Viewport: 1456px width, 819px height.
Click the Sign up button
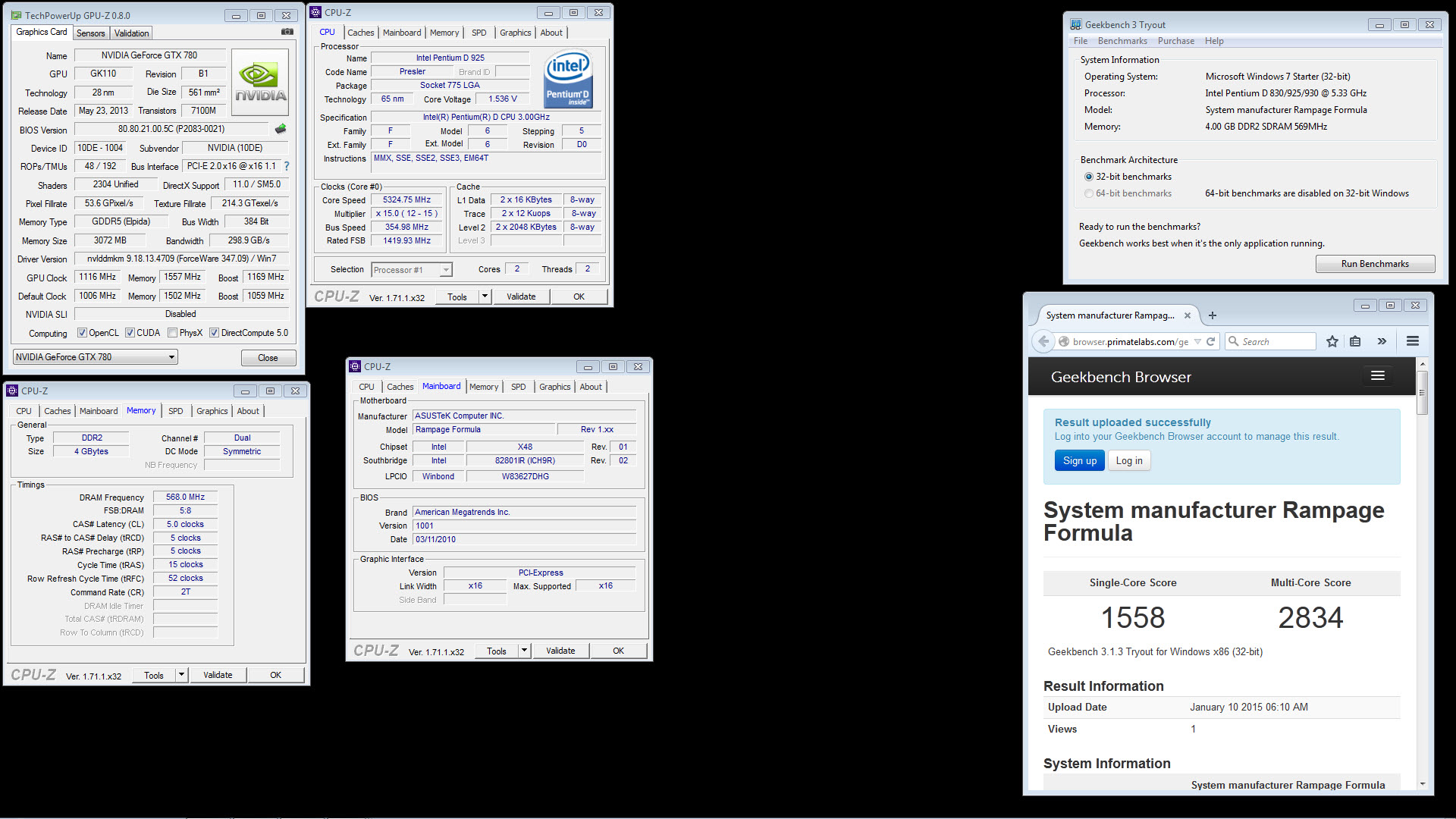point(1080,460)
